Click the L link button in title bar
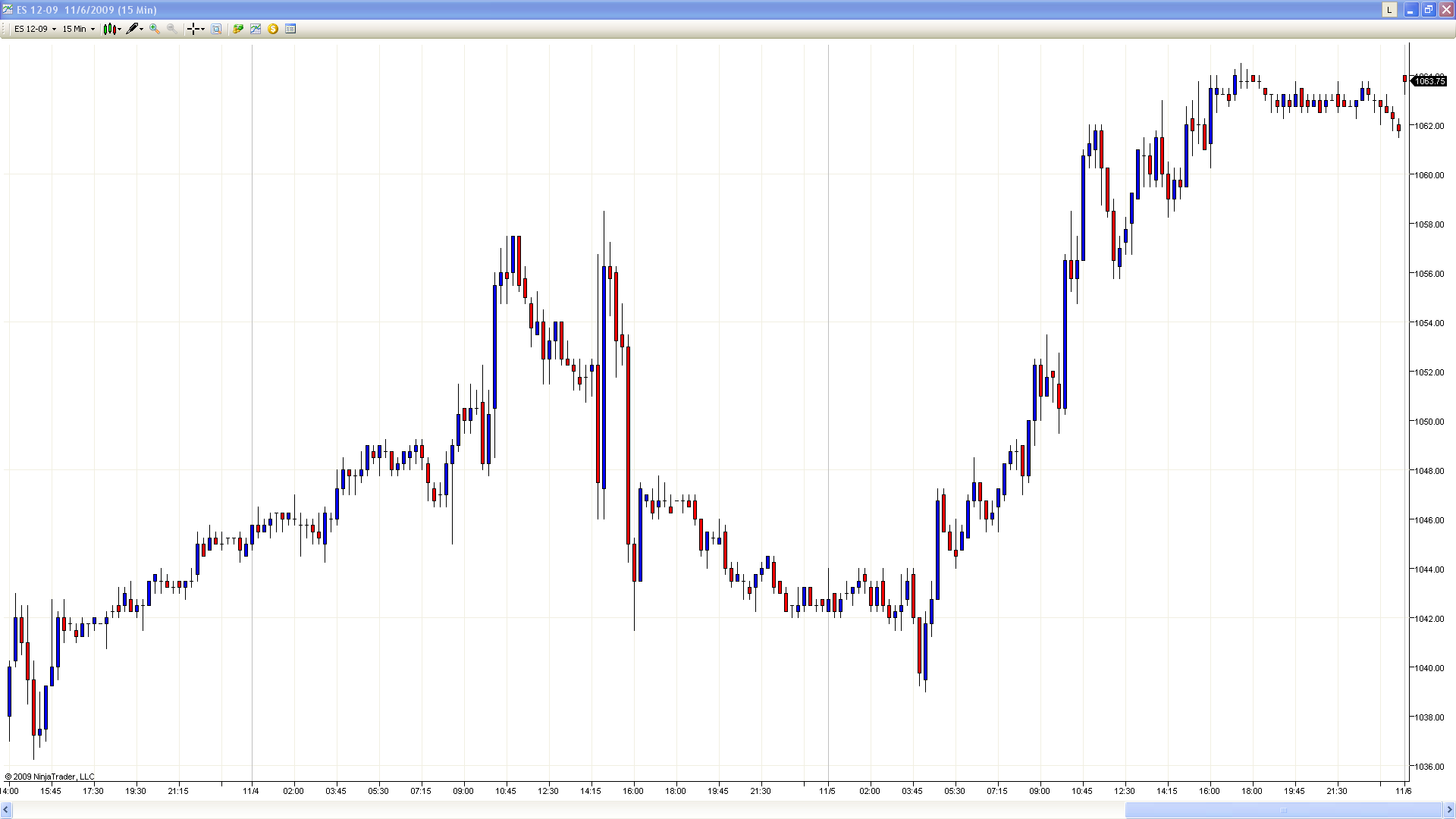The height and width of the screenshot is (819, 1456). pos(1389,10)
